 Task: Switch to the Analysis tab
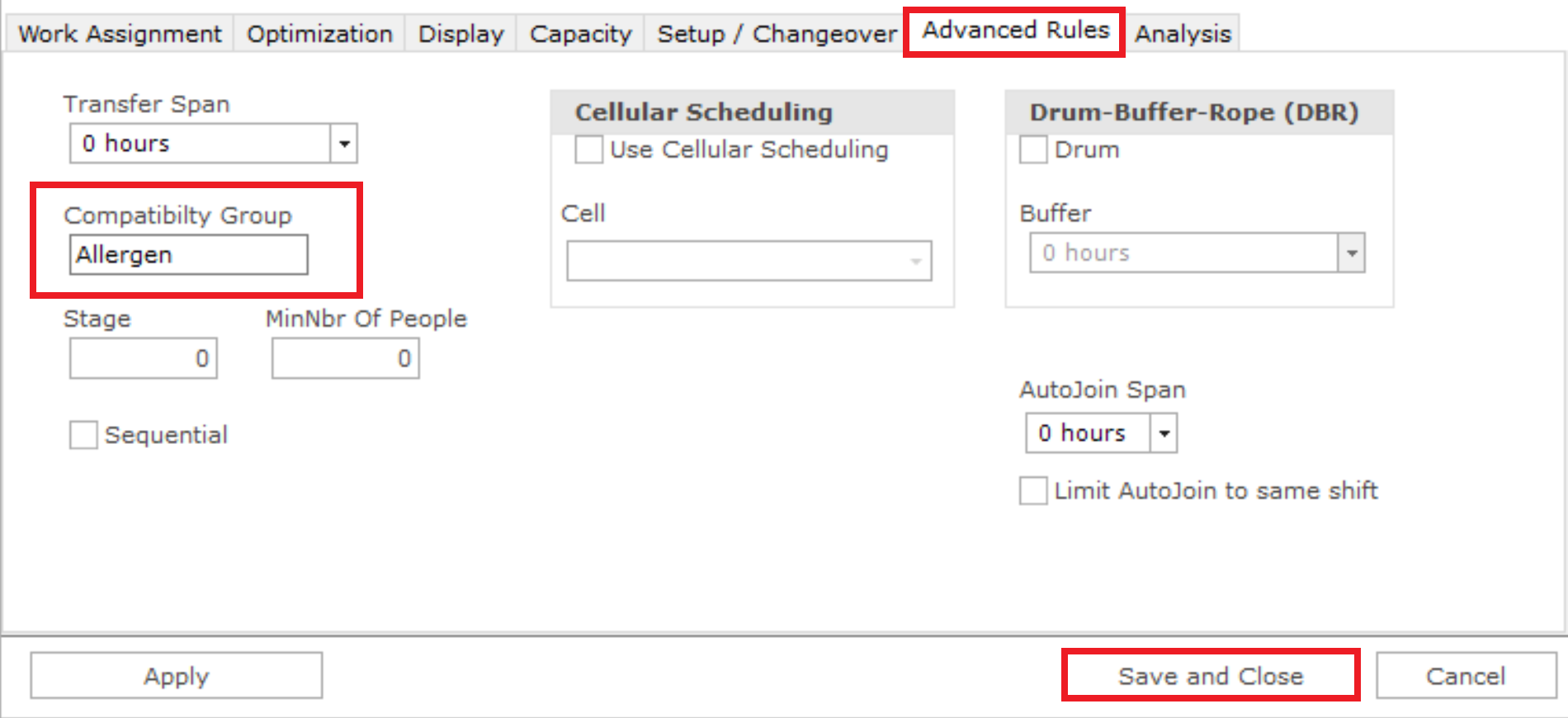tap(1183, 34)
